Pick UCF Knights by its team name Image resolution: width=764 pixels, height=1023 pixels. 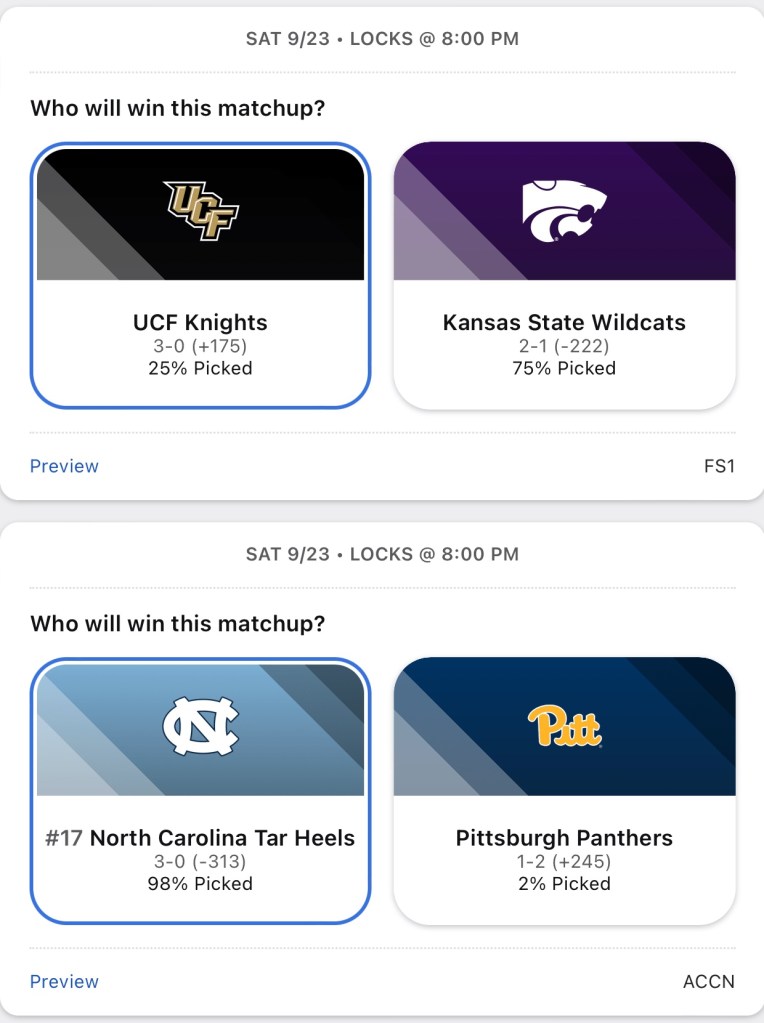point(200,323)
